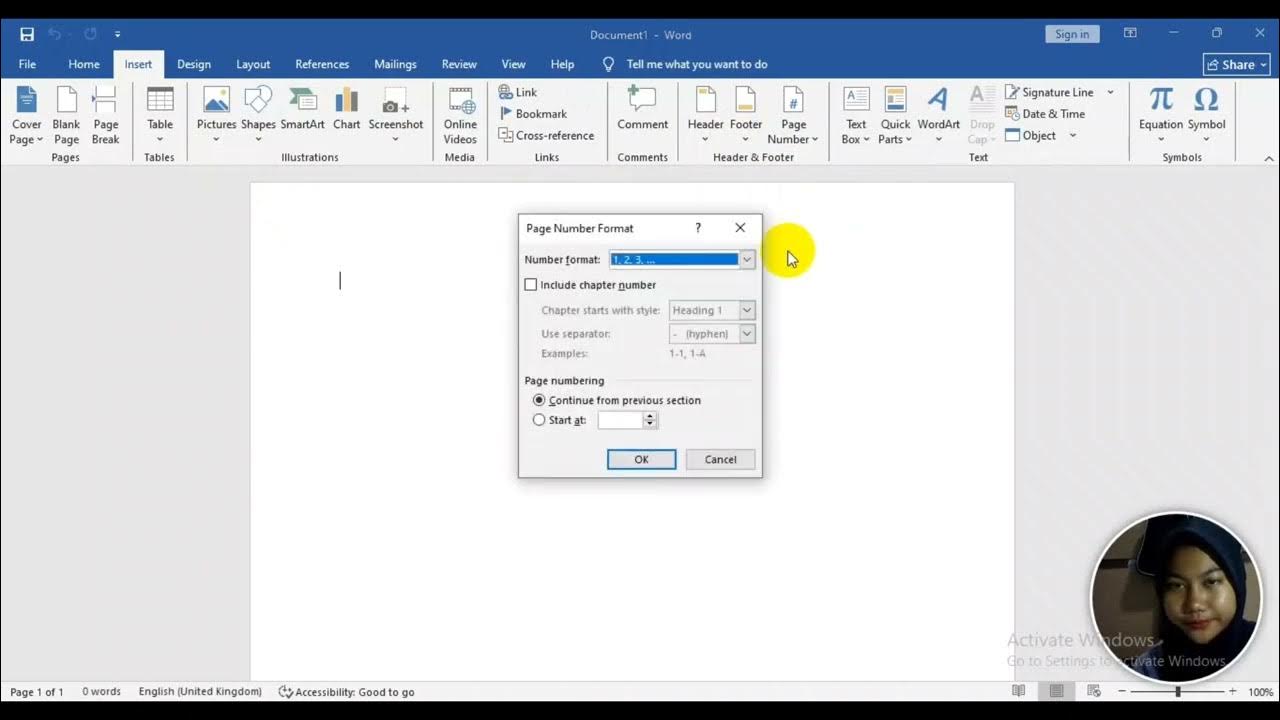Screen dimensions: 1280x720
Task: Insert a Text Box
Action: 856,116
